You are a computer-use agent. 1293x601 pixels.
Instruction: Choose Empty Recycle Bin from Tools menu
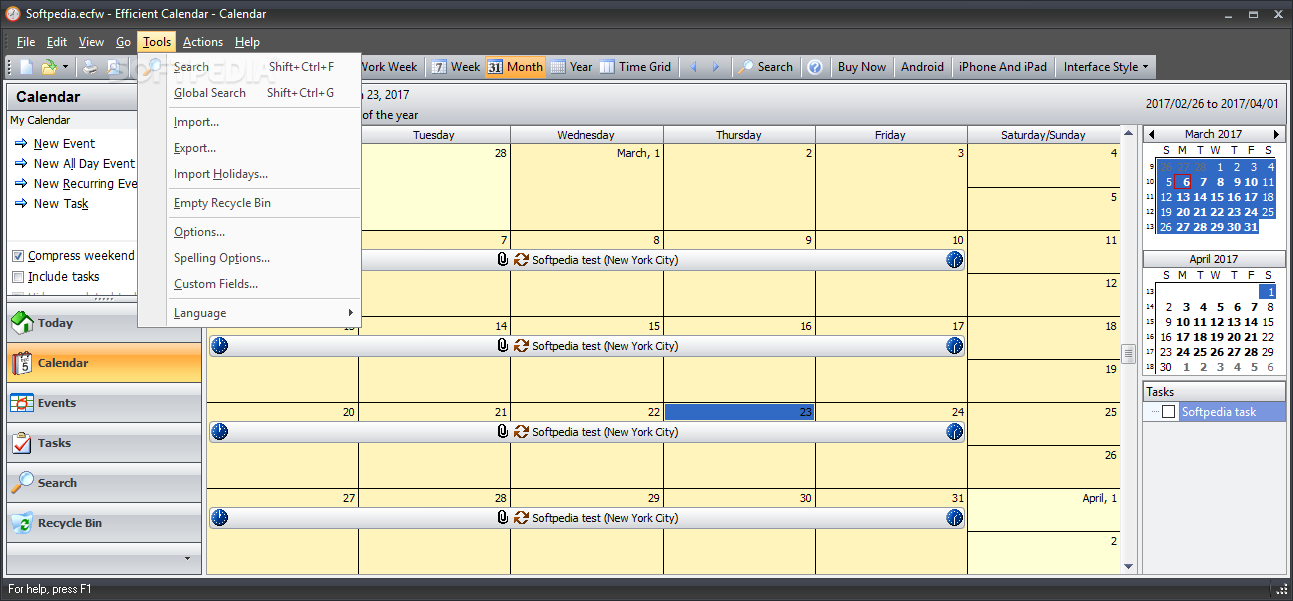249,203
